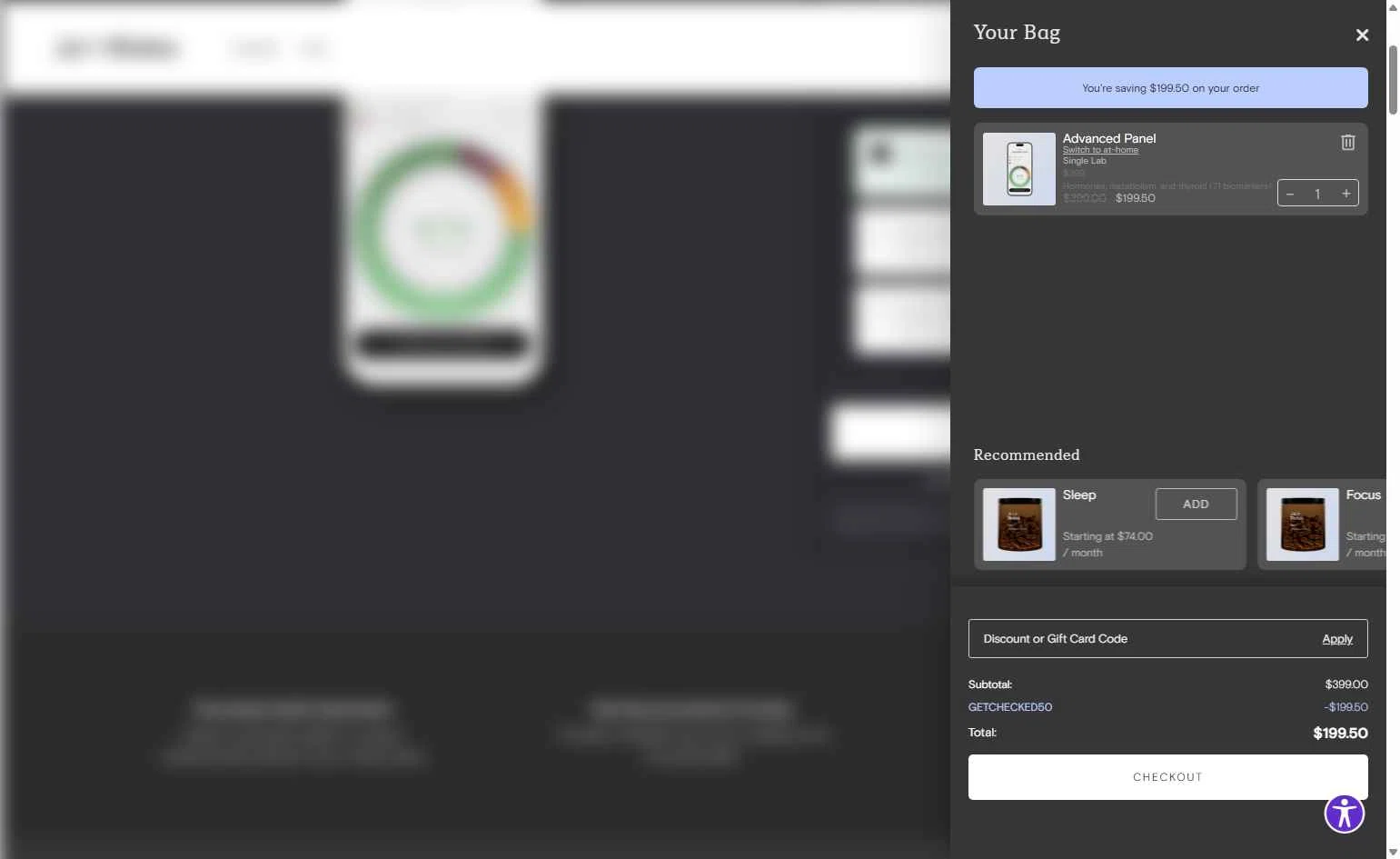Click the Sleep product name
The image size is (1400, 859).
(1079, 494)
